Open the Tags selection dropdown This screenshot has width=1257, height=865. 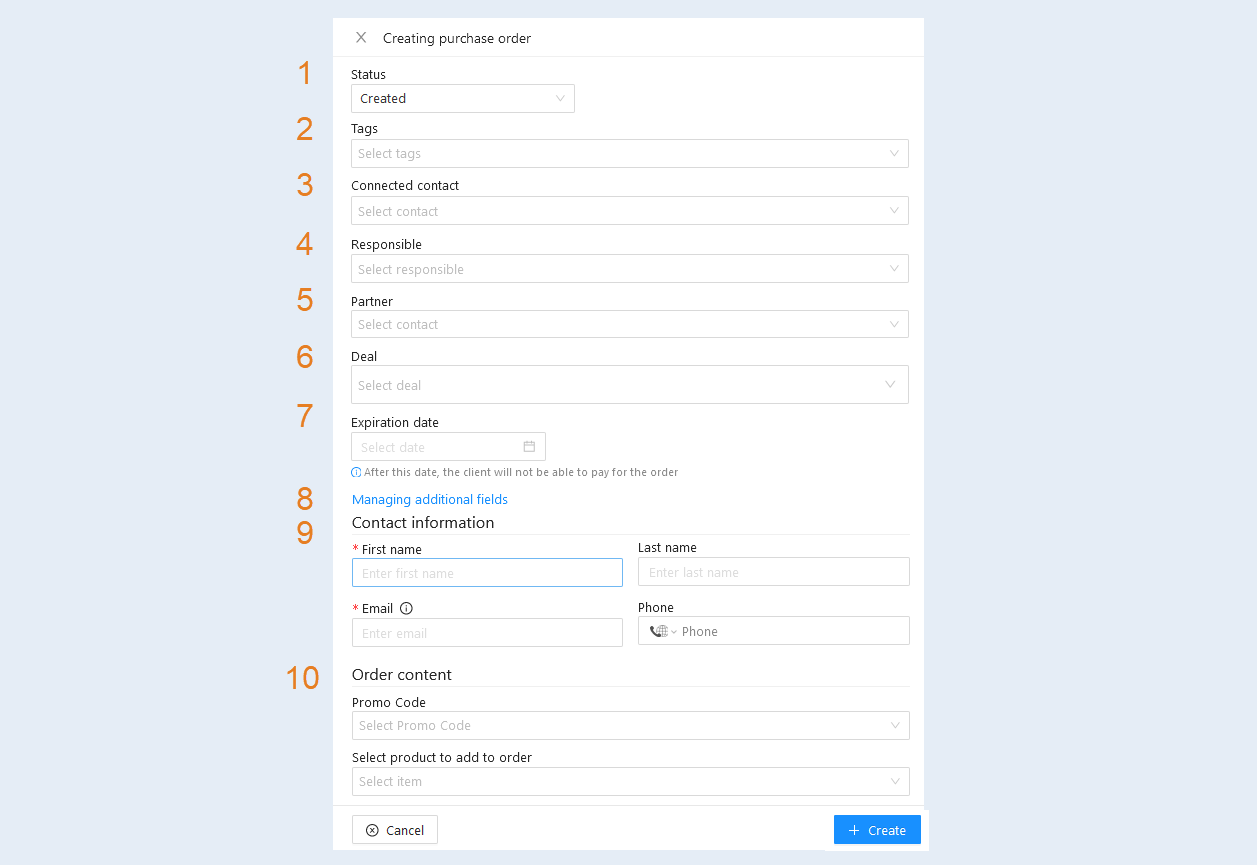(630, 153)
